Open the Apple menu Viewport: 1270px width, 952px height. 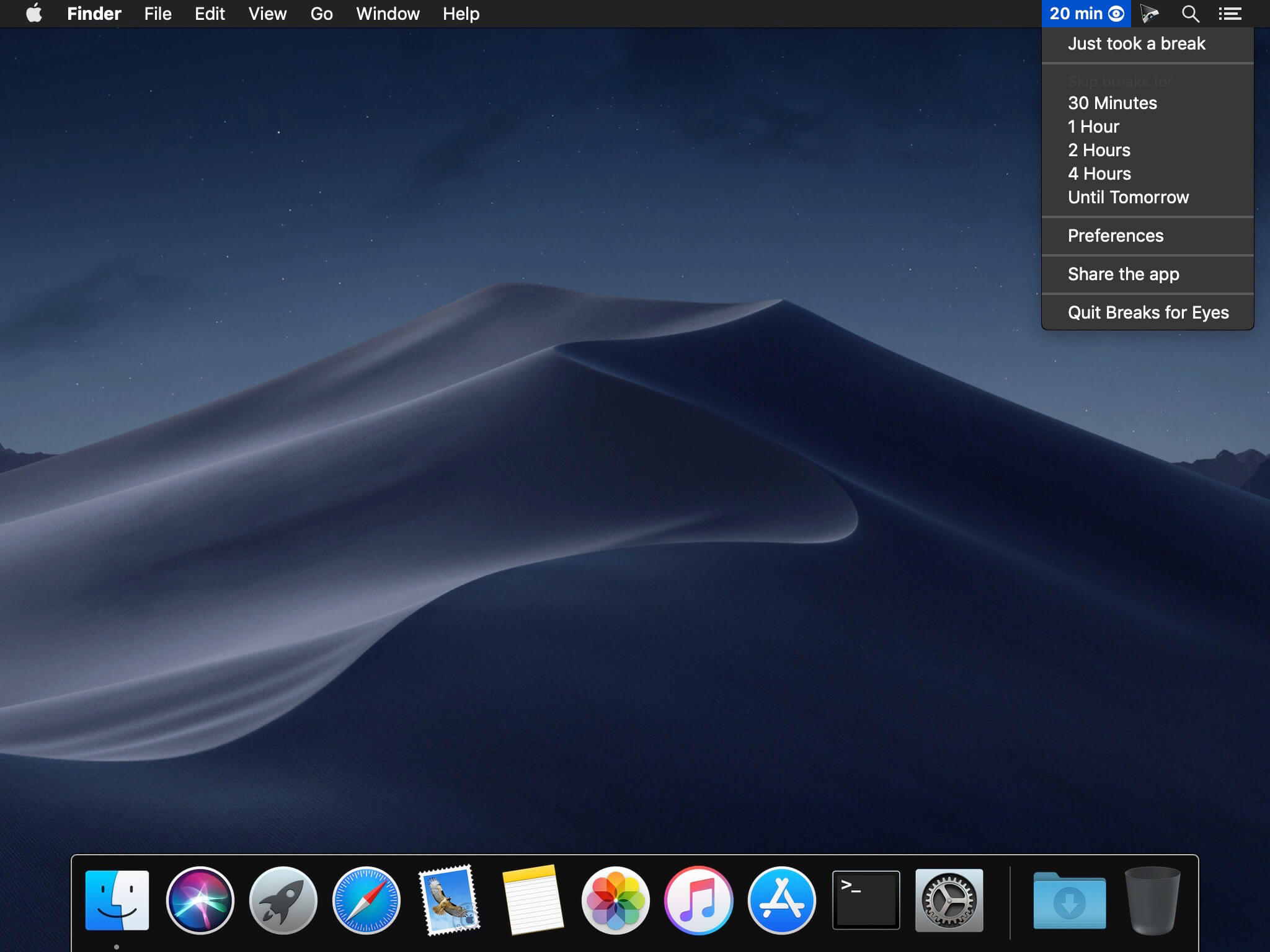[34, 14]
